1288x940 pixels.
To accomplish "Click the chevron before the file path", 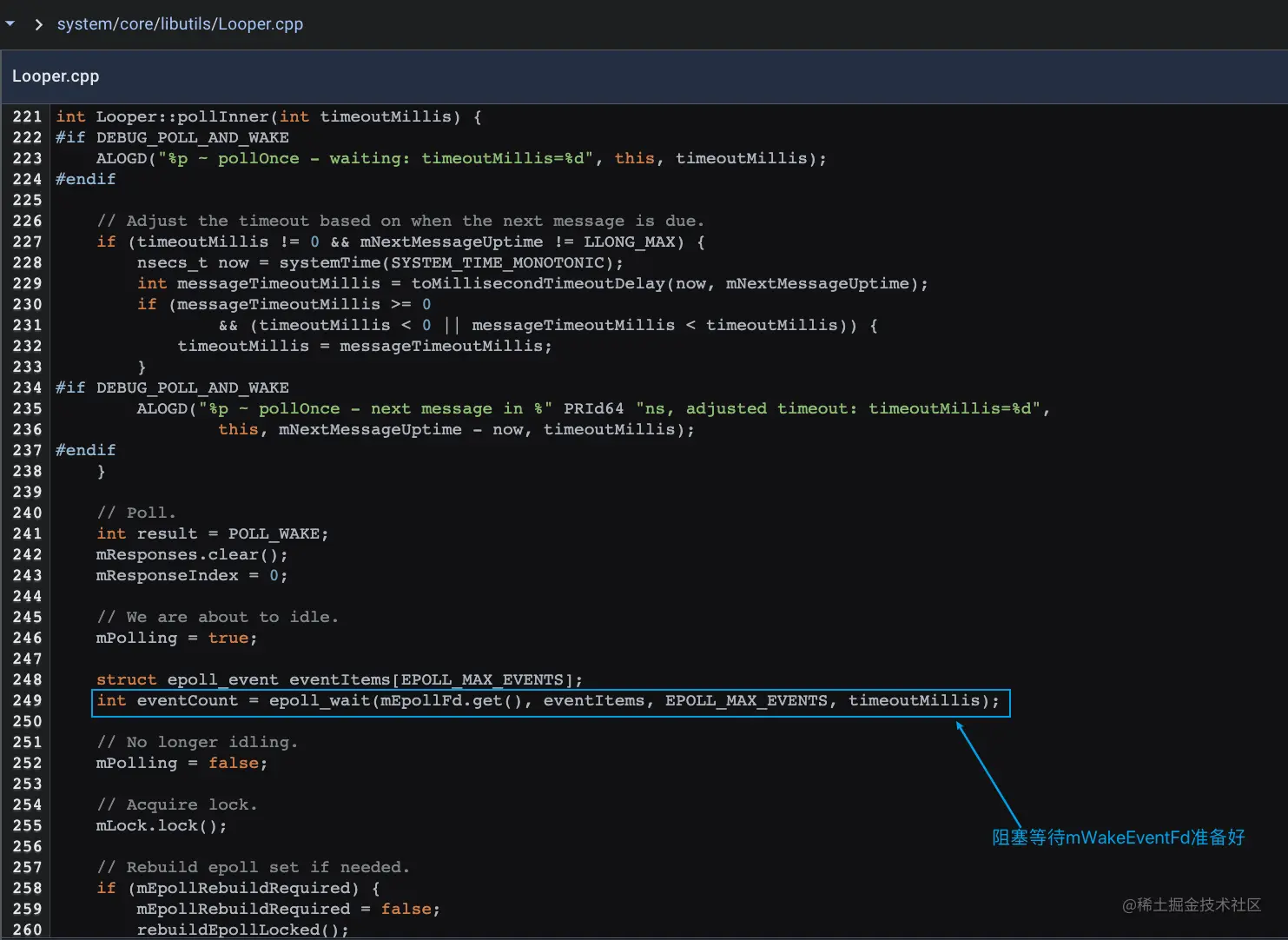I will coord(38,24).
